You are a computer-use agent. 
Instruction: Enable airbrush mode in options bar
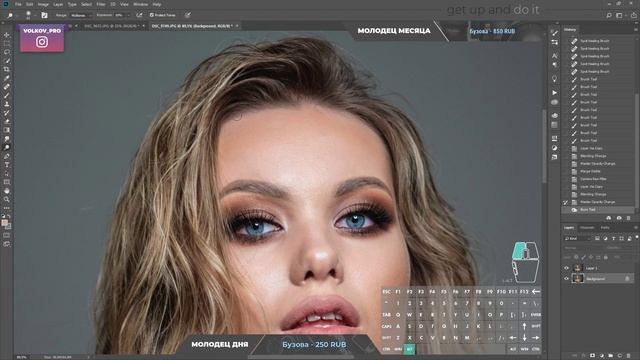coord(139,15)
